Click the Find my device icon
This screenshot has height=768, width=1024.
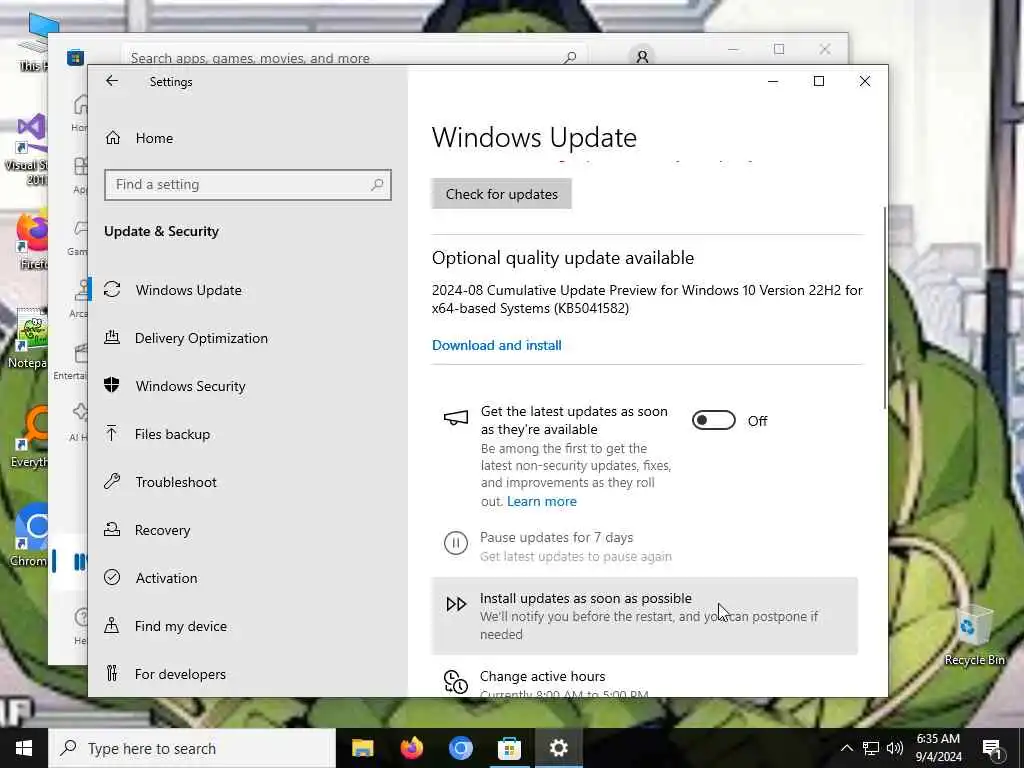(x=112, y=626)
